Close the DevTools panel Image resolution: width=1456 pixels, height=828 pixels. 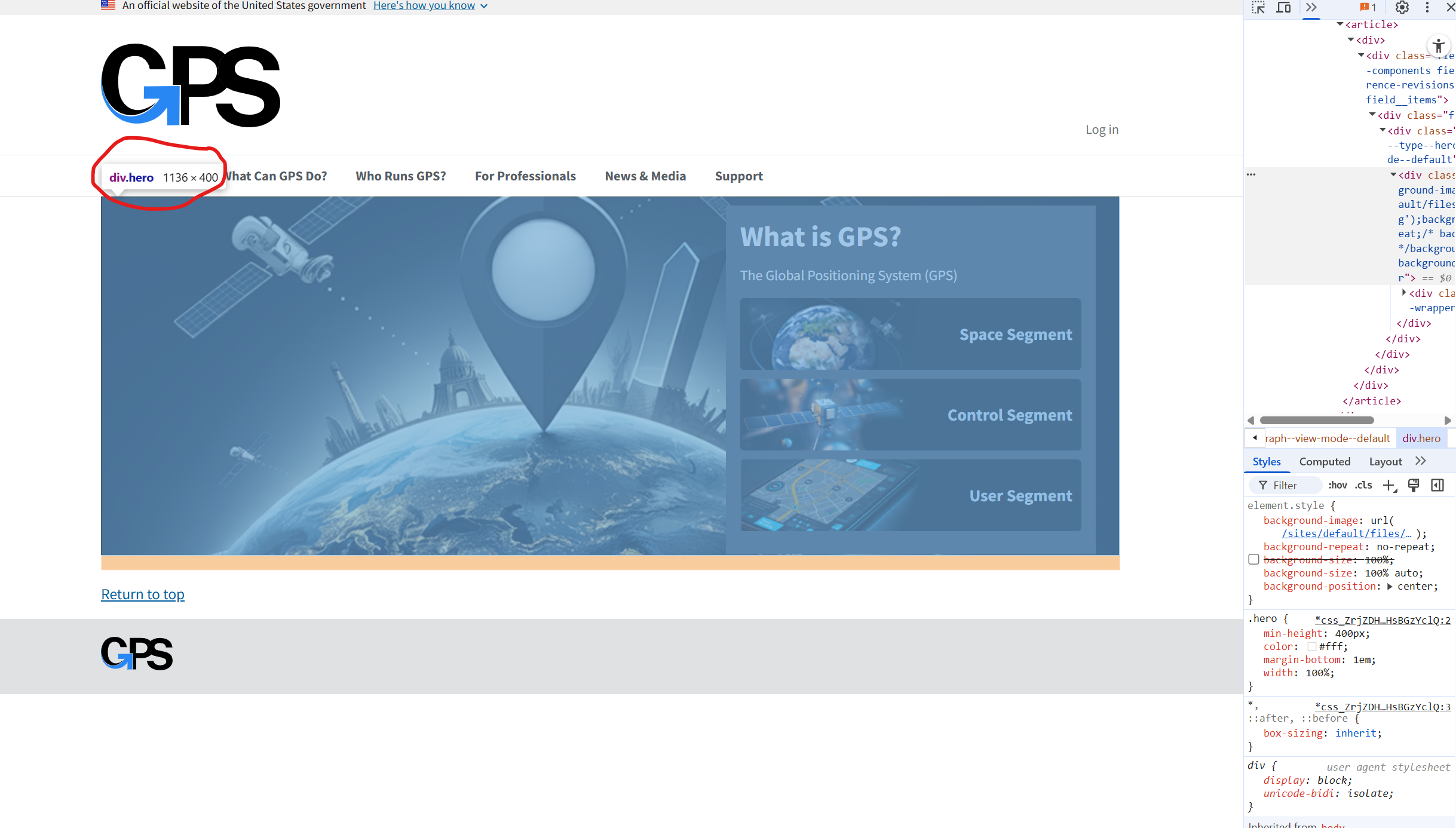tap(1450, 7)
